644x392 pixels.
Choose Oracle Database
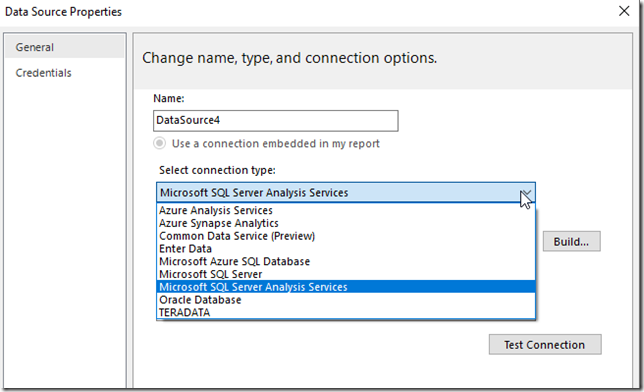pyautogui.click(x=346, y=300)
